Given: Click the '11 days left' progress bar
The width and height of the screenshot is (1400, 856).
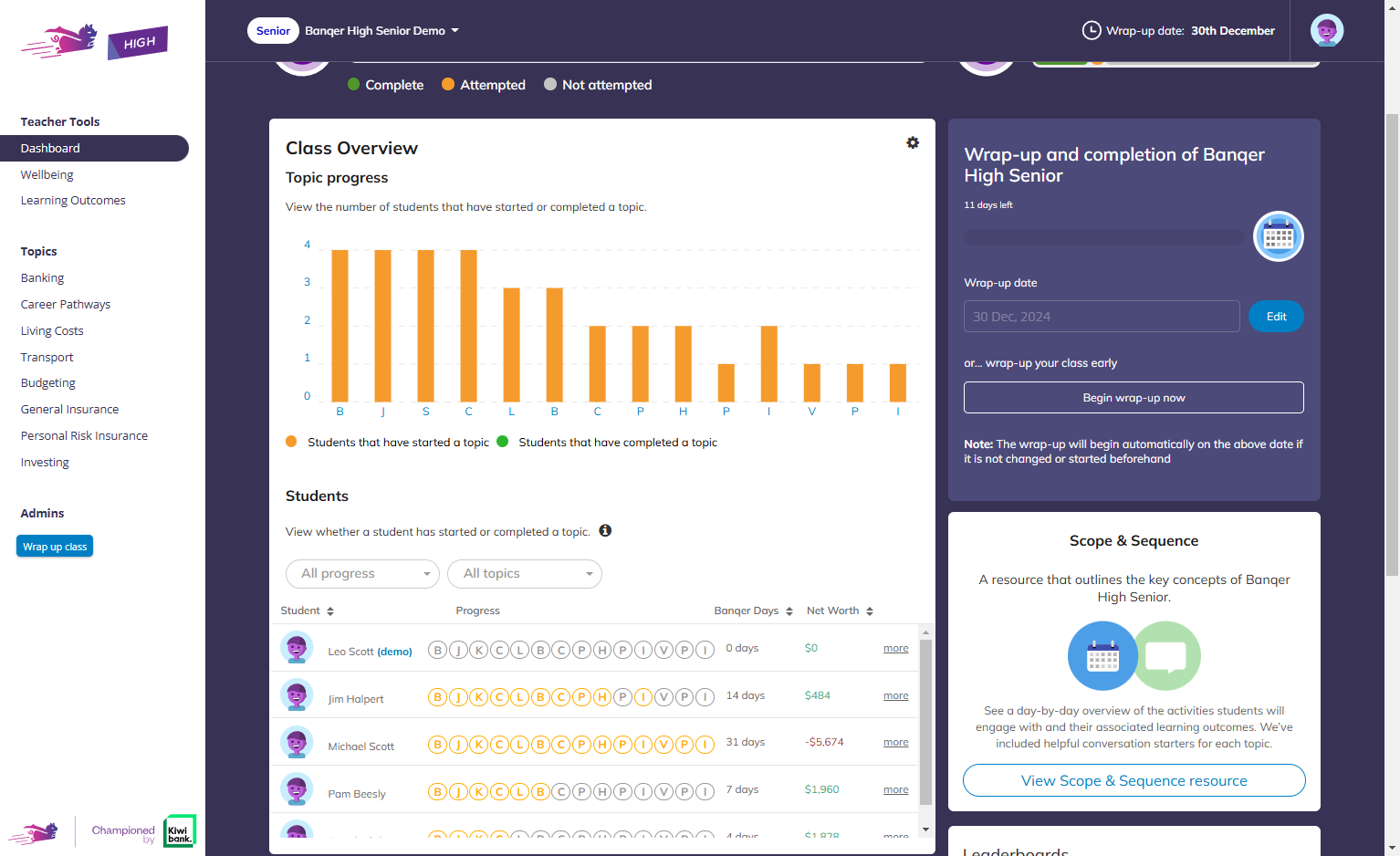Looking at the screenshot, I should [x=1104, y=237].
